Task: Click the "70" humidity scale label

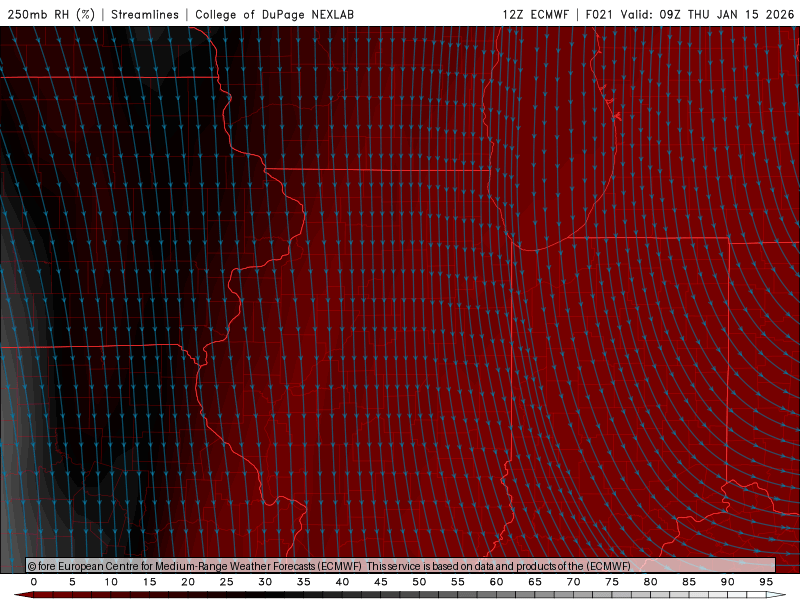Action: coord(573,582)
